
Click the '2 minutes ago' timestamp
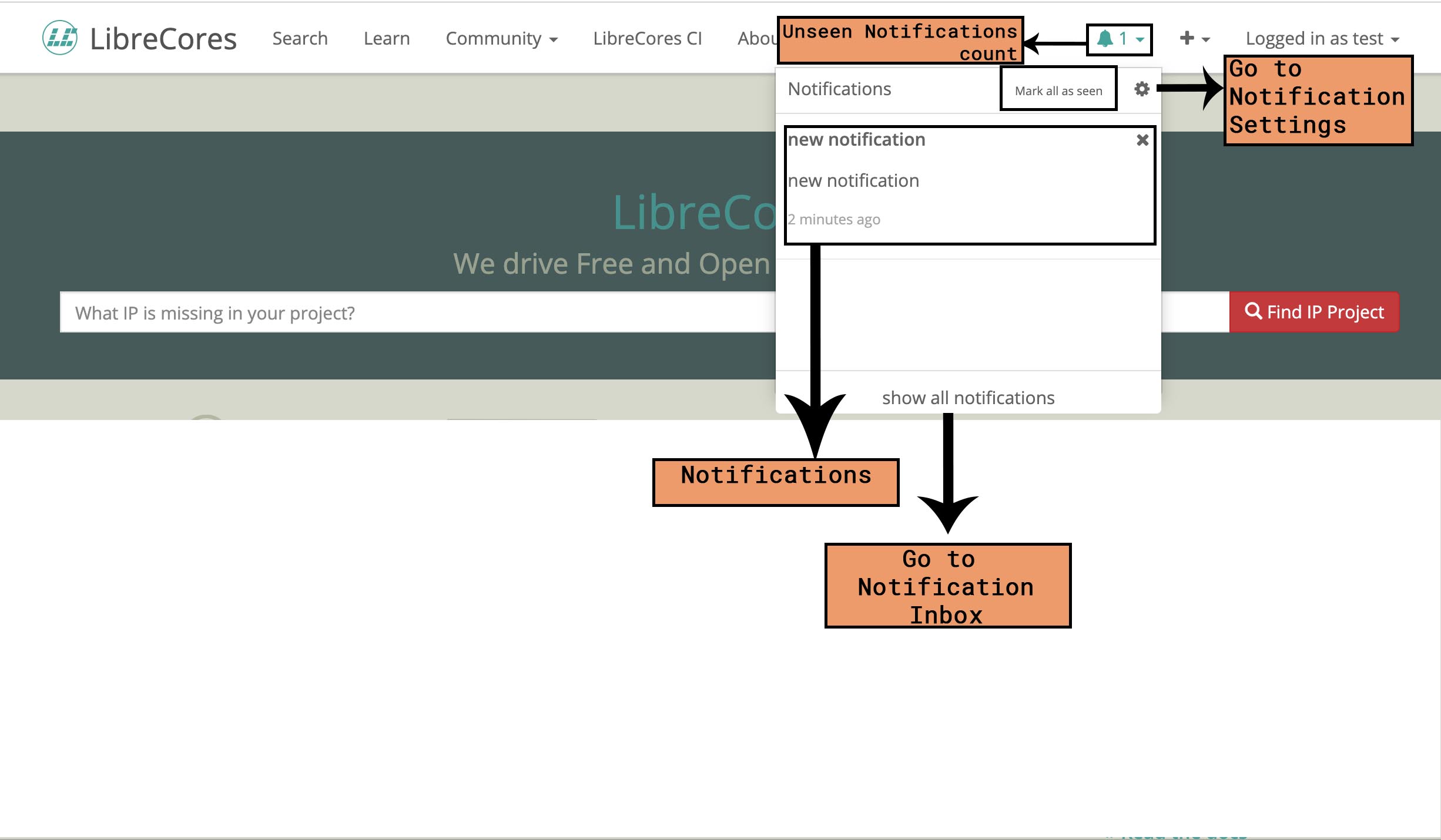[834, 220]
